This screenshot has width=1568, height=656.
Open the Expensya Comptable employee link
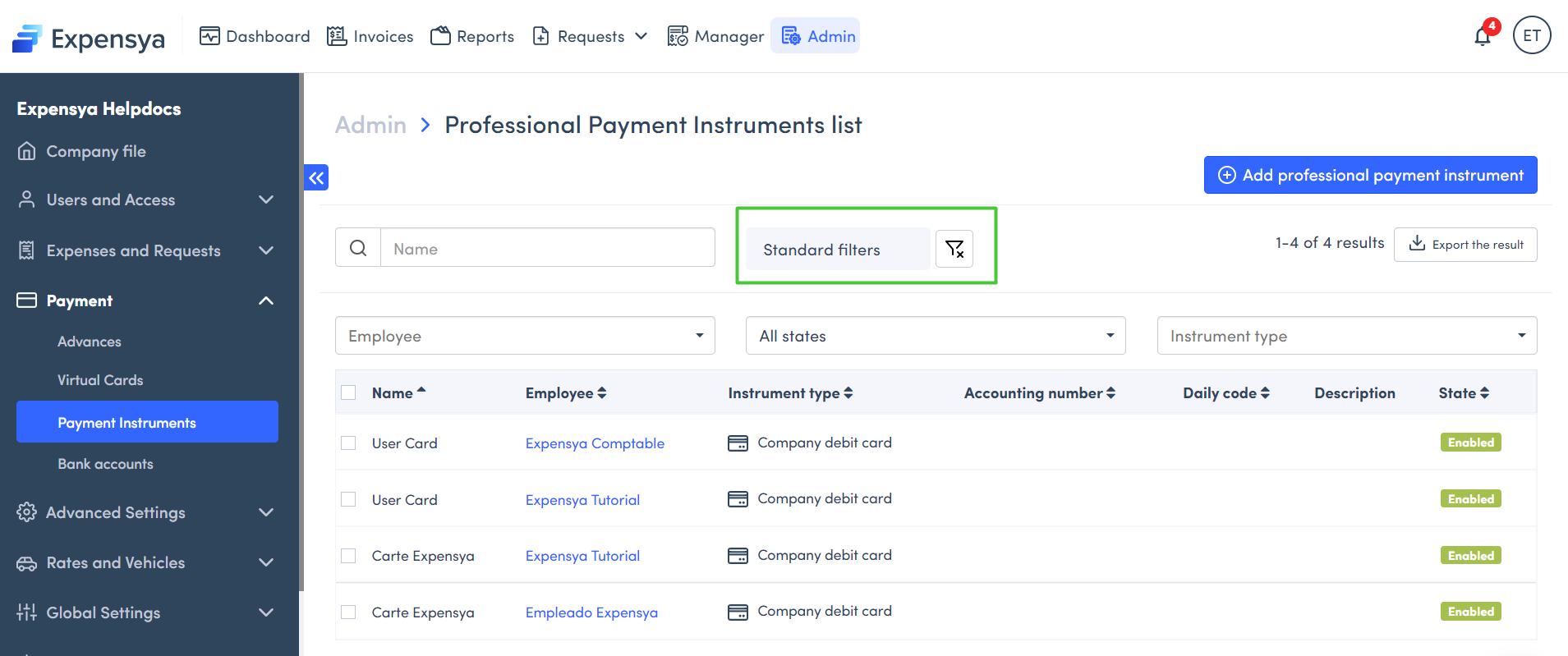coord(595,443)
